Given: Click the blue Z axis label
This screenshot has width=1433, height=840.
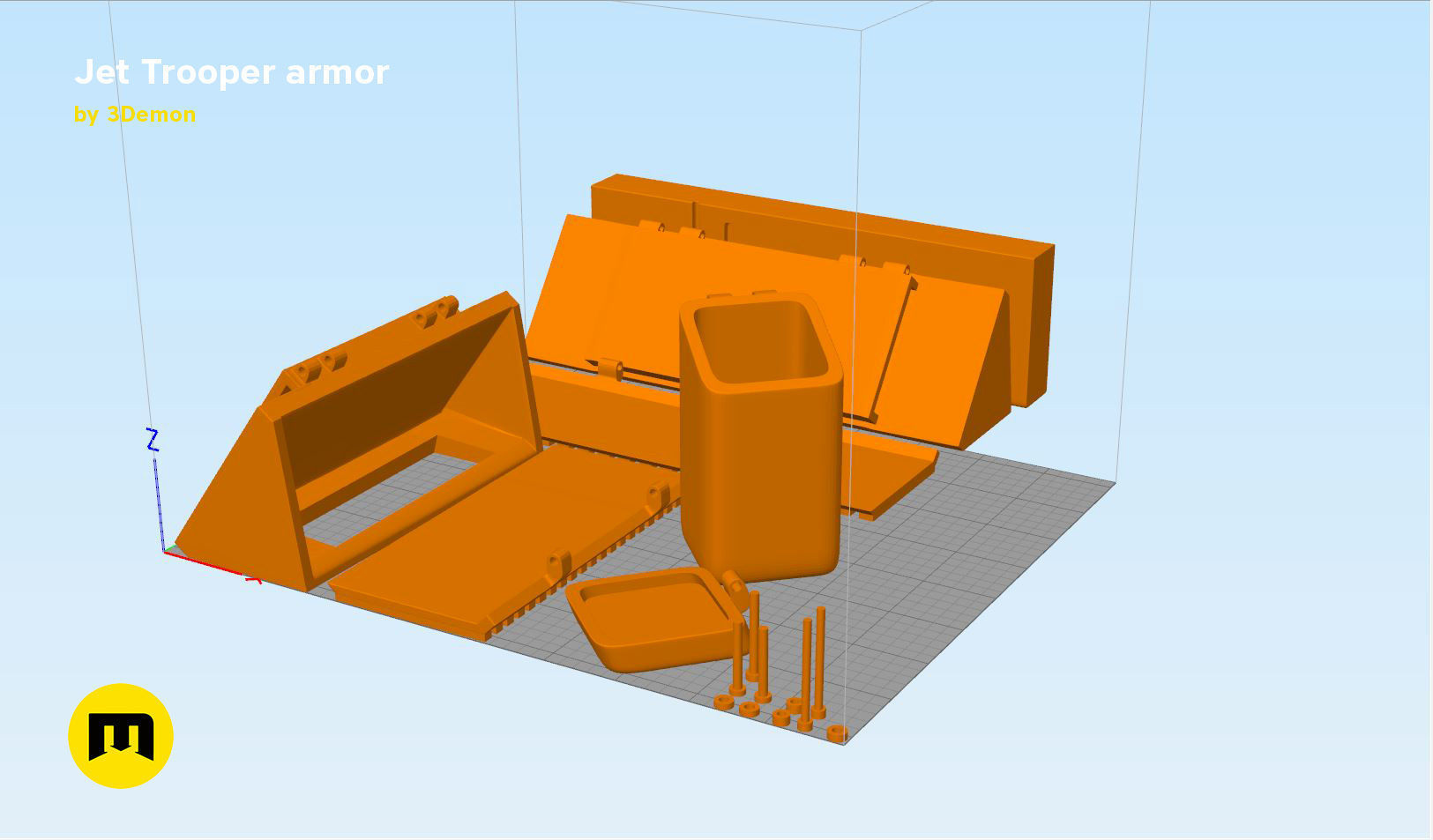Looking at the screenshot, I should pyautogui.click(x=153, y=440).
